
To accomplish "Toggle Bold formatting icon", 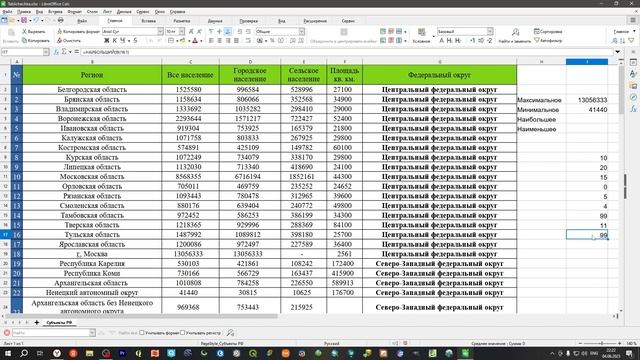I will click(x=107, y=40).
